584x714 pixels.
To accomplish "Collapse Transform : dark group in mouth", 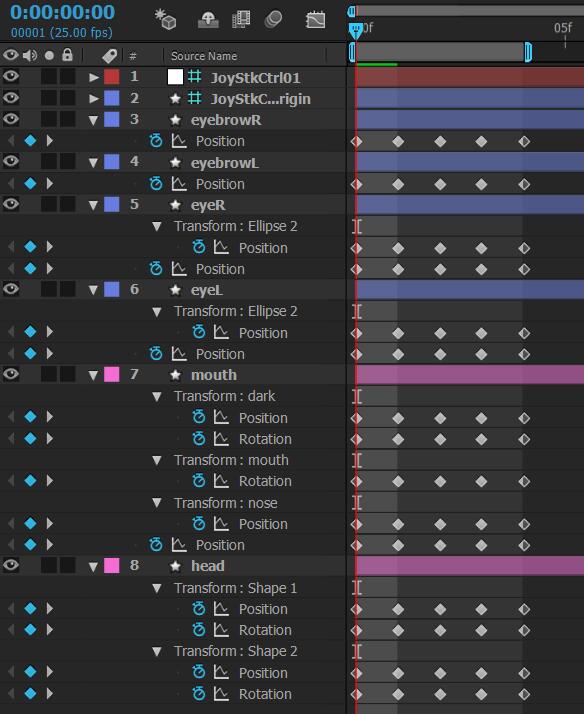I will pyautogui.click(x=157, y=397).
